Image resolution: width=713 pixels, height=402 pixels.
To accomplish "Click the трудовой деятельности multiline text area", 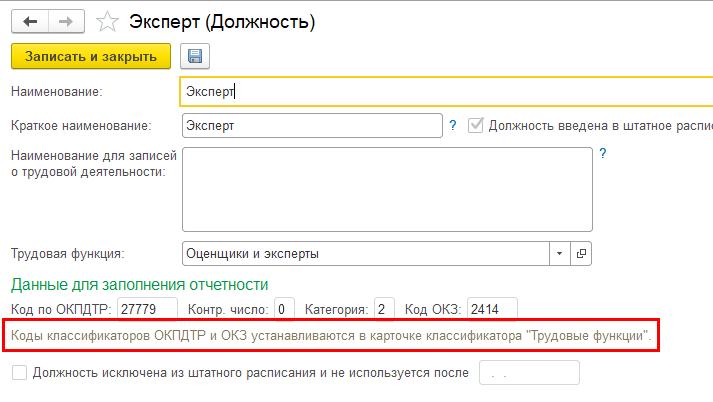I will coord(386,188).
